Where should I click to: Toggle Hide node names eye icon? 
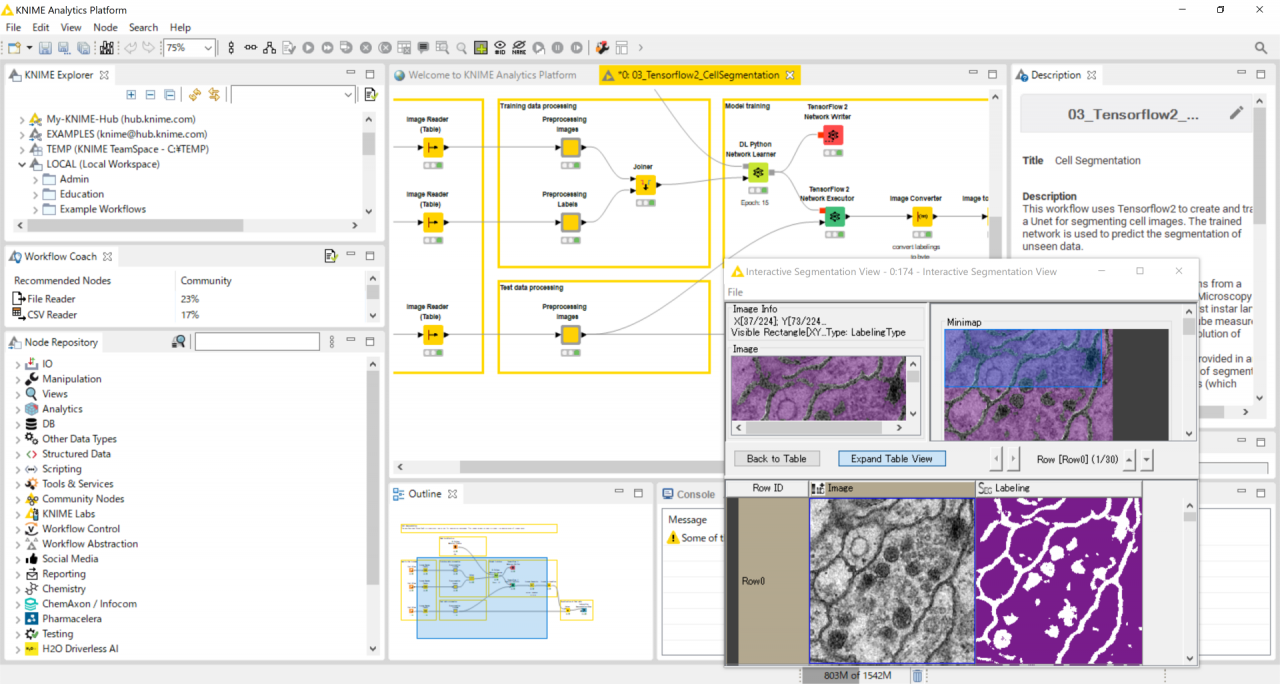pos(519,47)
